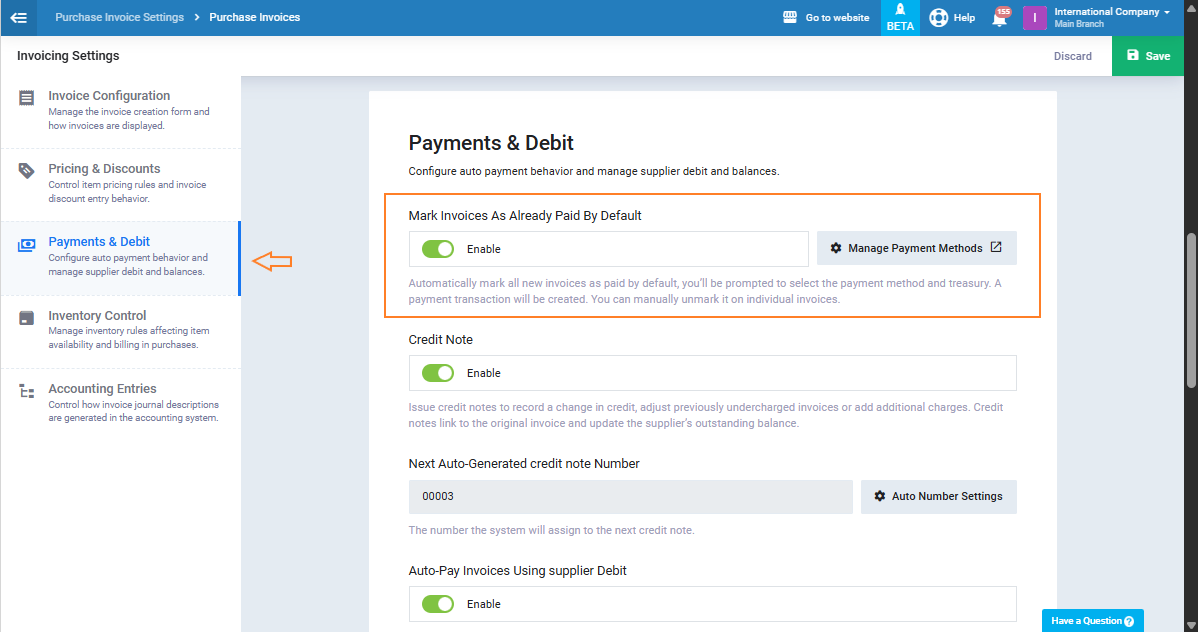1198x632 pixels.
Task: Click the Inventory Control box icon
Action: (27, 318)
